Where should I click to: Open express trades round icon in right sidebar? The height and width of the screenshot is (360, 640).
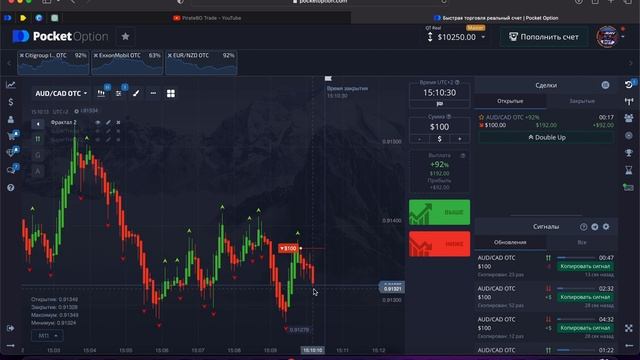[629, 136]
